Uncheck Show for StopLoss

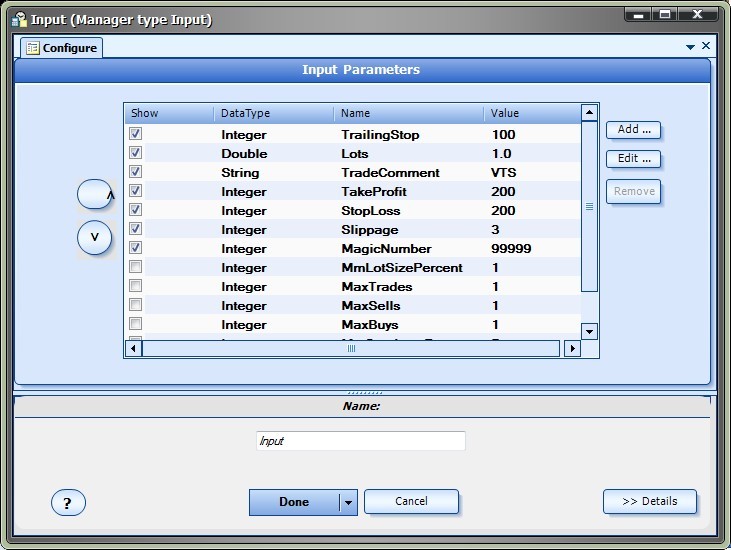click(136, 210)
